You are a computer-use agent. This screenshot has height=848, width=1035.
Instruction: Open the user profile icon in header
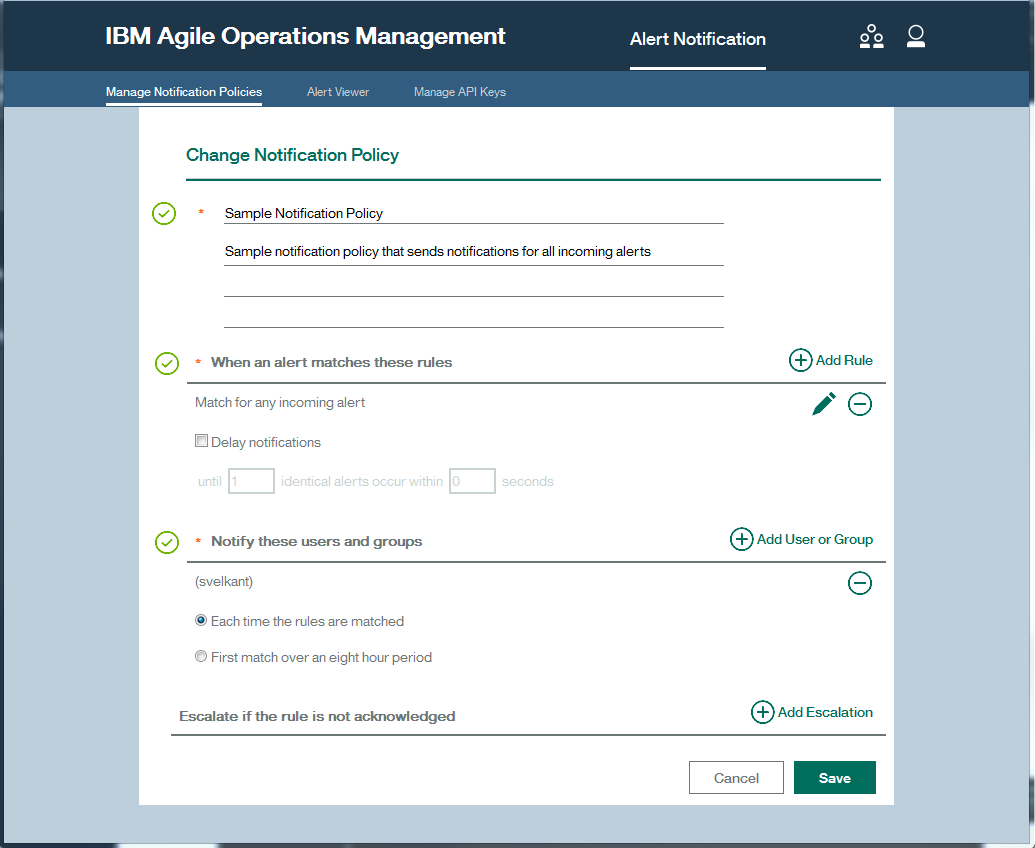tap(916, 36)
